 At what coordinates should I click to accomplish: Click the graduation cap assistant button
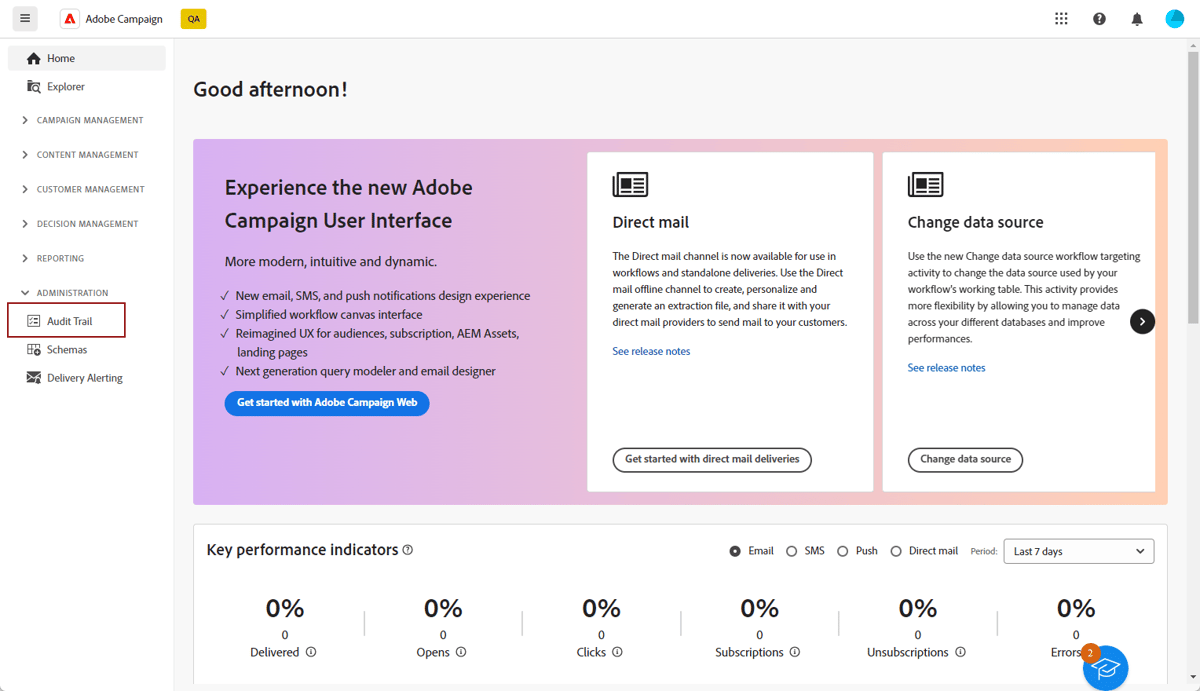(1105, 667)
